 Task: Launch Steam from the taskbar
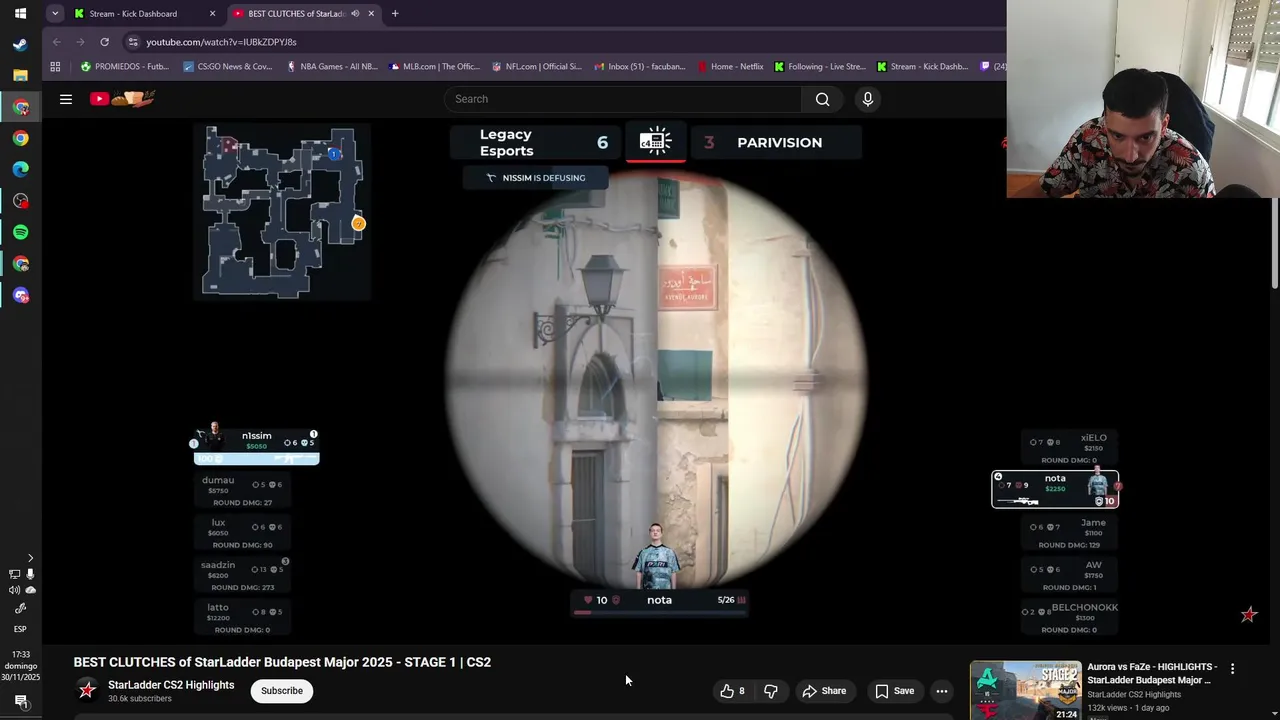point(20,44)
